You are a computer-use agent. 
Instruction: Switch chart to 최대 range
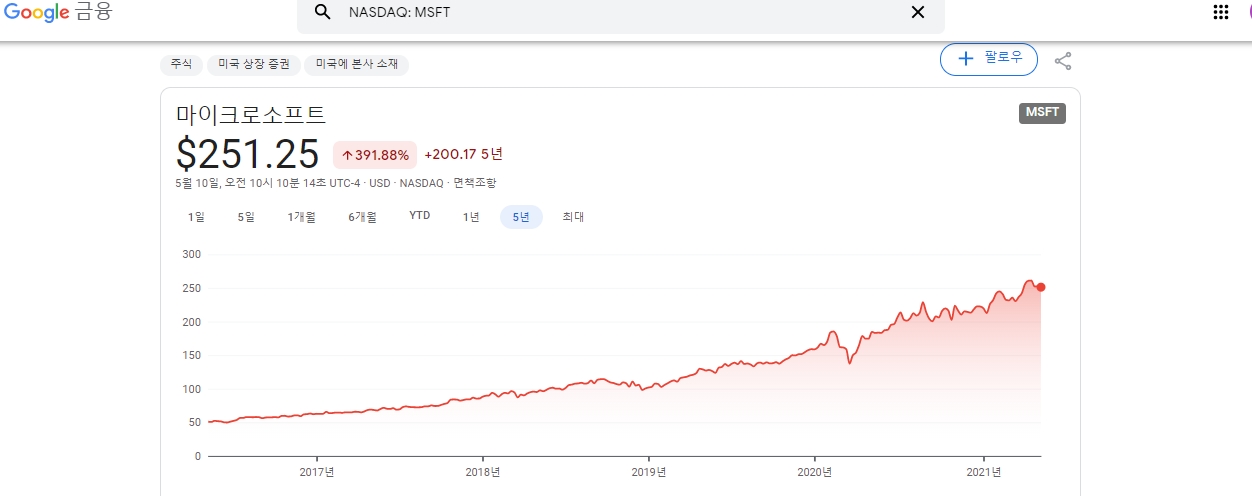pos(573,217)
